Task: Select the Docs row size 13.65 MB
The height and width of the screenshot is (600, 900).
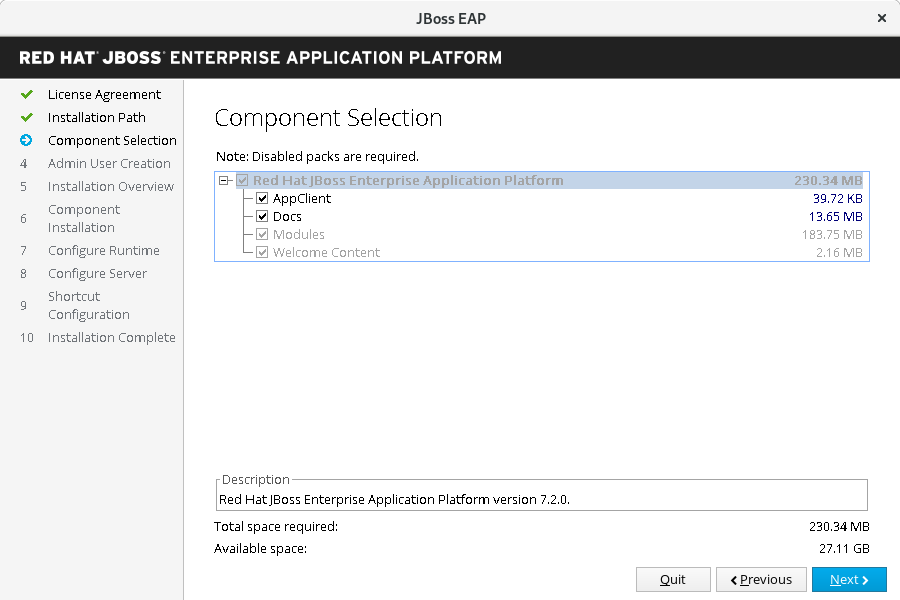Action: coord(835,217)
